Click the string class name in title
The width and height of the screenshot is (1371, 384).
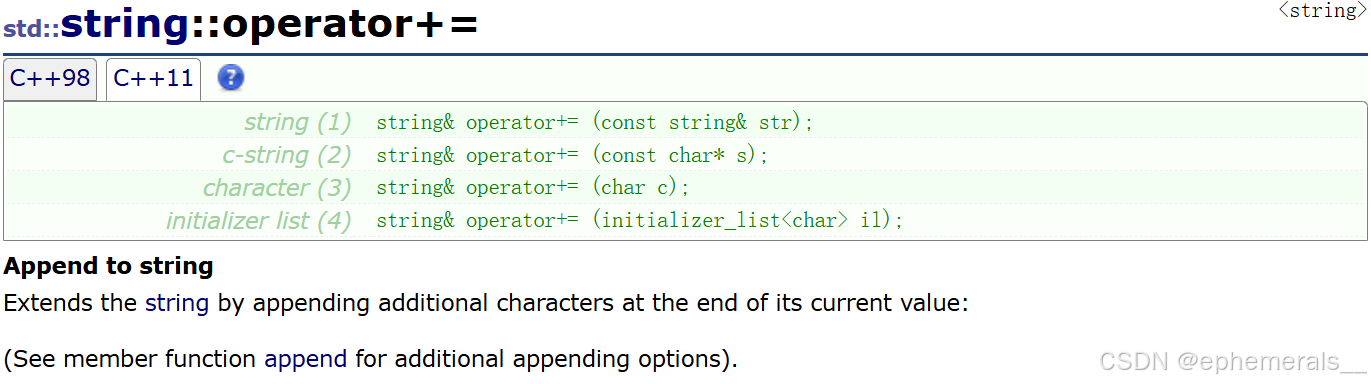point(125,26)
